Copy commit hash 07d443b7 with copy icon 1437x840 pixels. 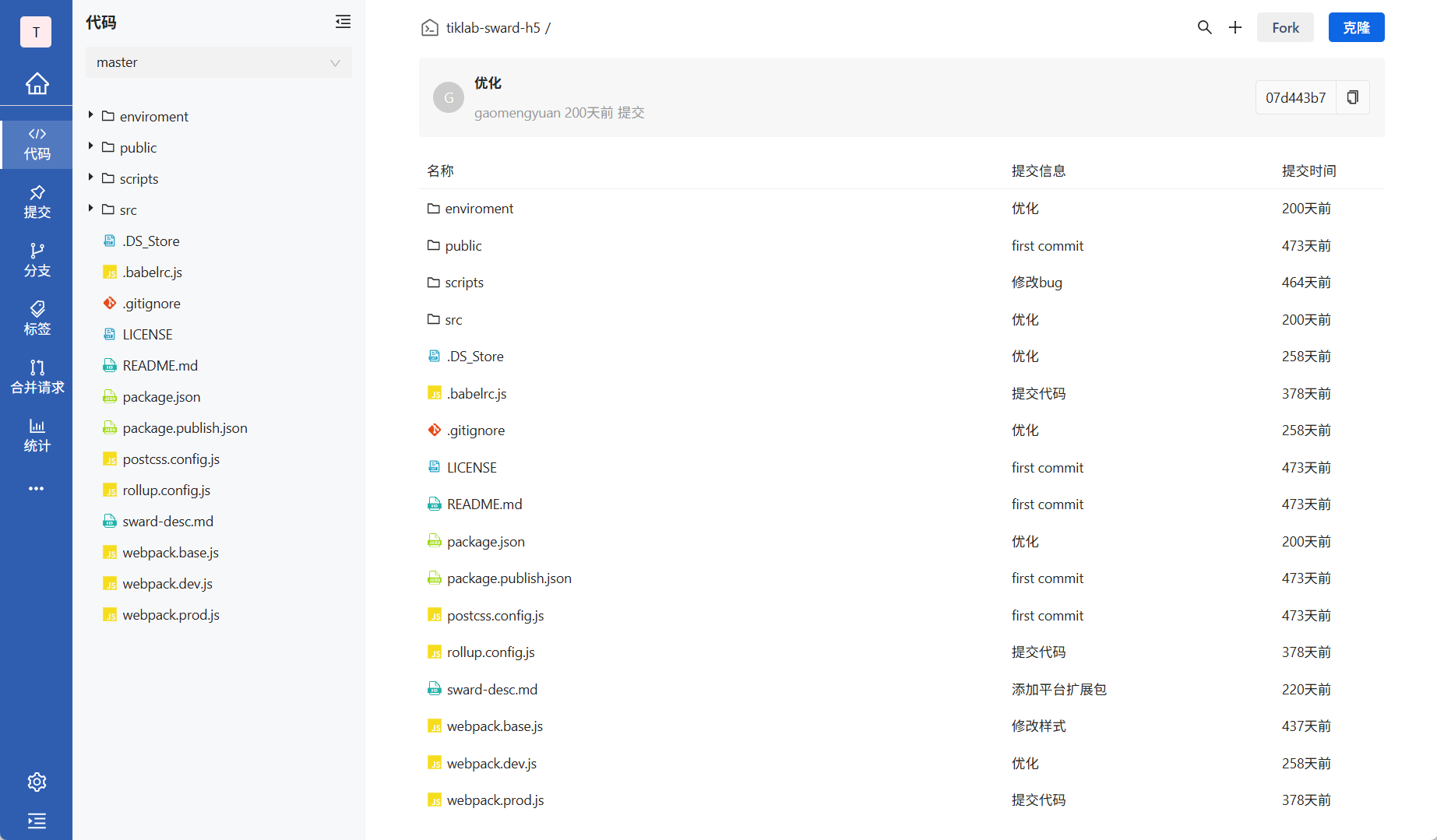[1353, 97]
